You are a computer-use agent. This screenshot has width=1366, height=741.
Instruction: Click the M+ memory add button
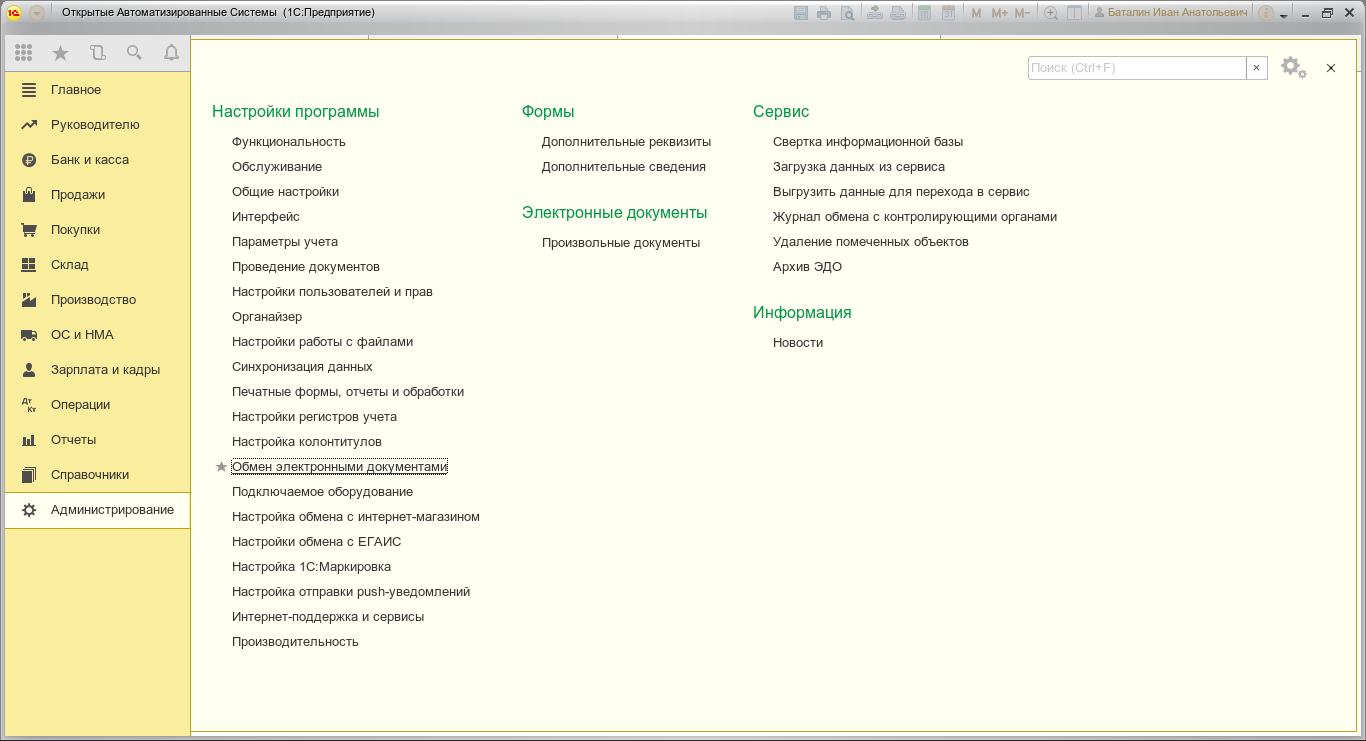tap(999, 13)
